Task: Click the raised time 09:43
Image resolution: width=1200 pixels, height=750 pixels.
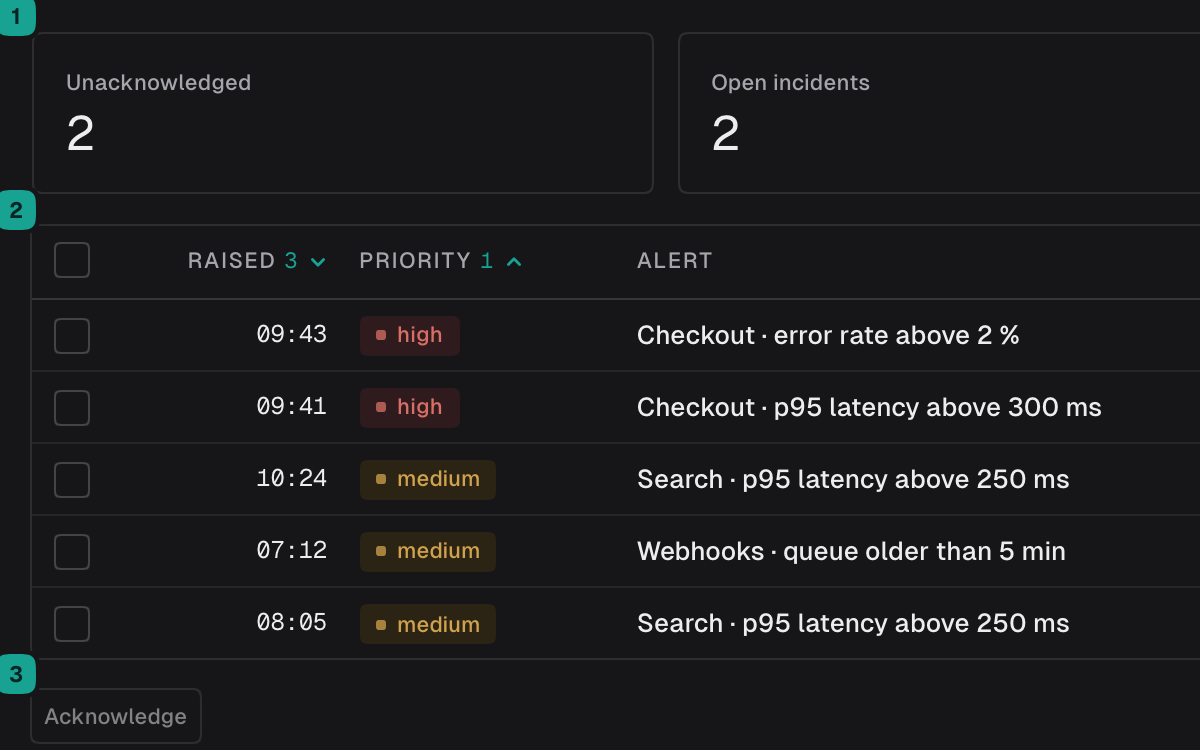Action: point(292,335)
